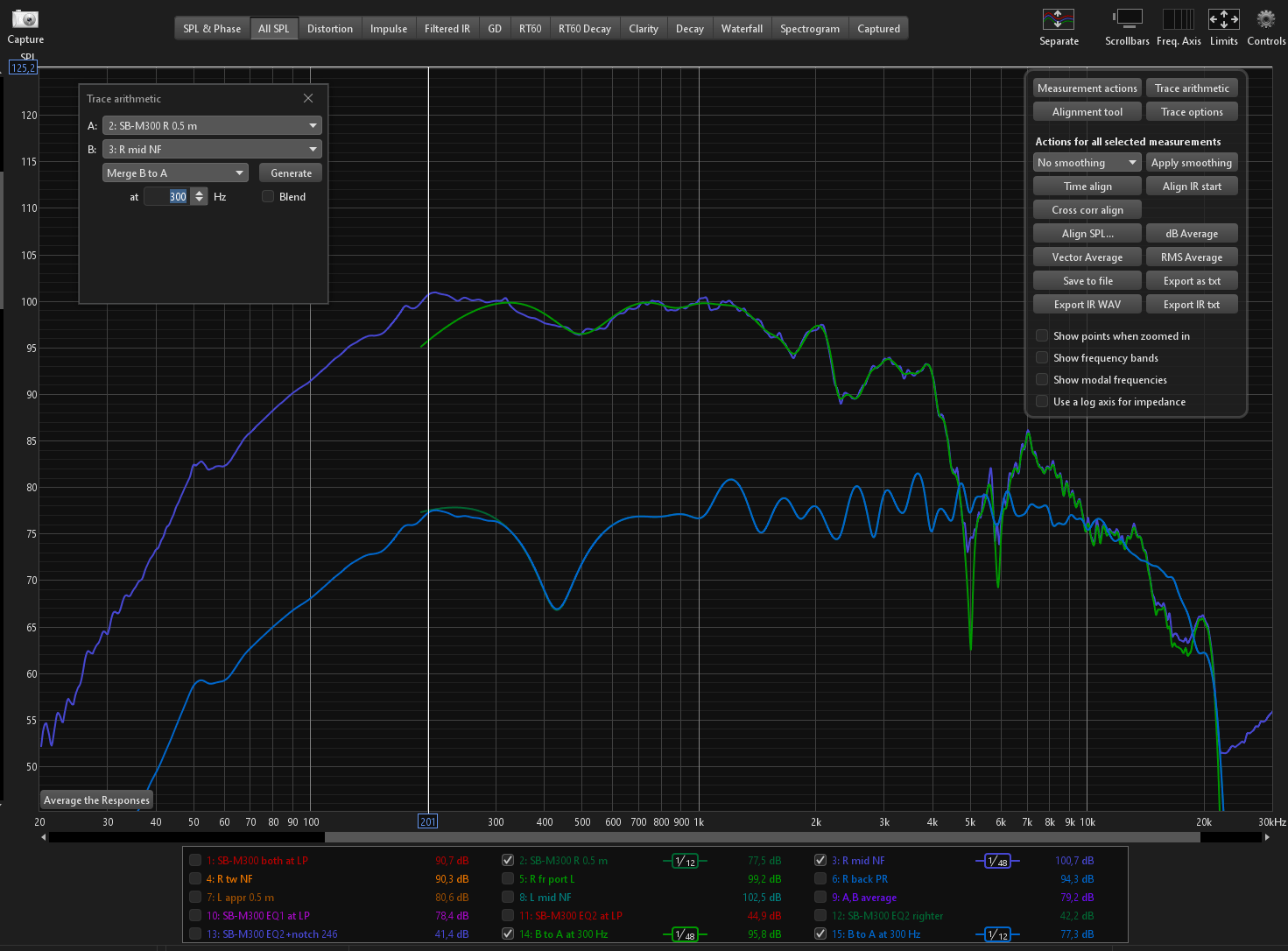Image resolution: width=1288 pixels, height=951 pixels.
Task: Click the Export as txt button
Action: [1192, 280]
